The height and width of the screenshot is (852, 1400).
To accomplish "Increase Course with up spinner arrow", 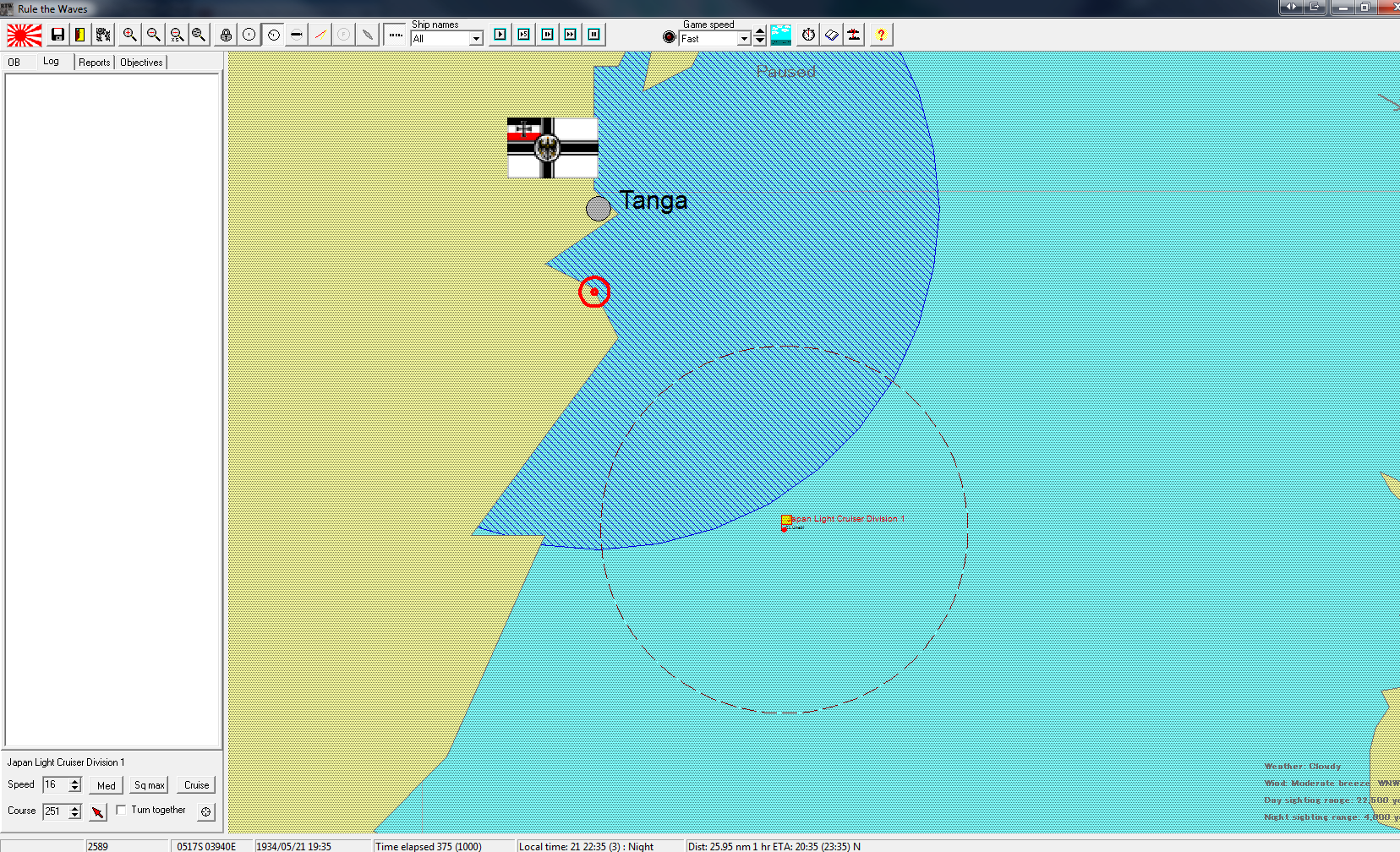I will point(75,807).
